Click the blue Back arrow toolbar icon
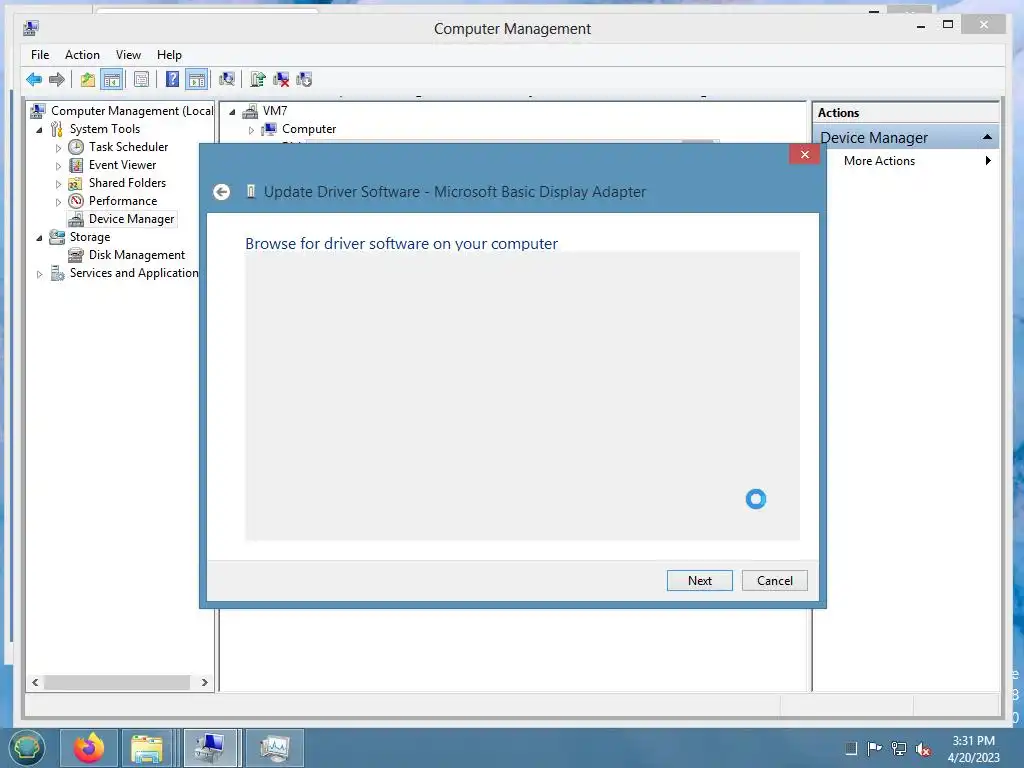Image resolution: width=1024 pixels, height=768 pixels. click(x=34, y=80)
